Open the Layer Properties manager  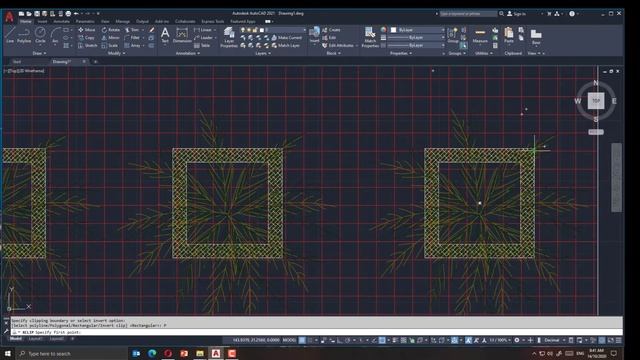(x=229, y=37)
